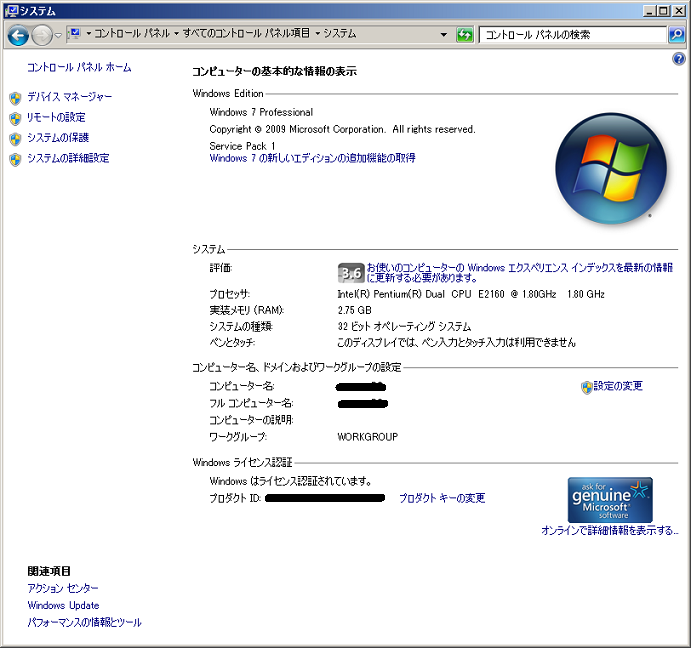Open the システムの詳細設定 link
This screenshot has height=648, width=691.
[x=68, y=158]
